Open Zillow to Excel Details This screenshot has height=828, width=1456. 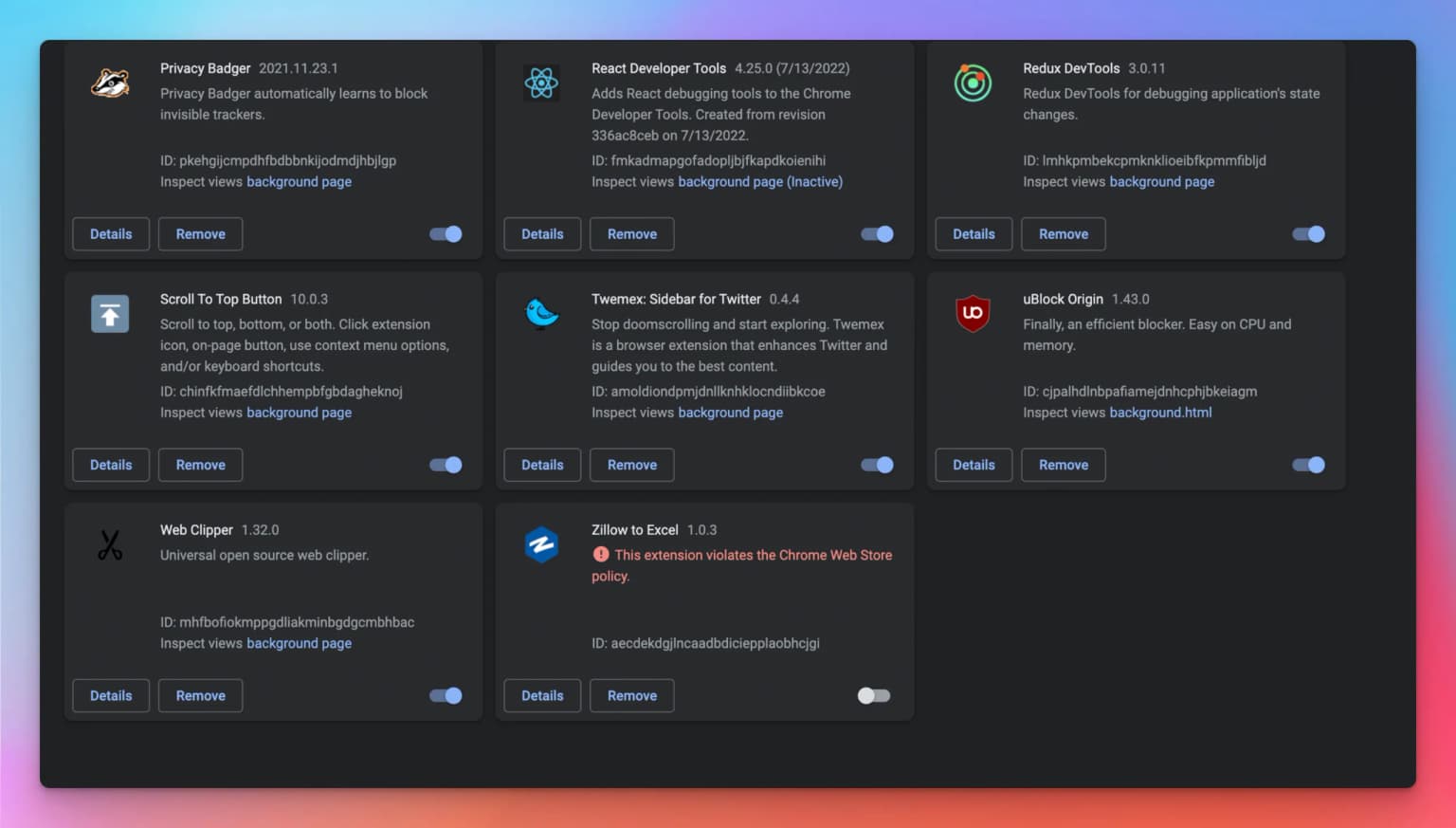tap(542, 696)
